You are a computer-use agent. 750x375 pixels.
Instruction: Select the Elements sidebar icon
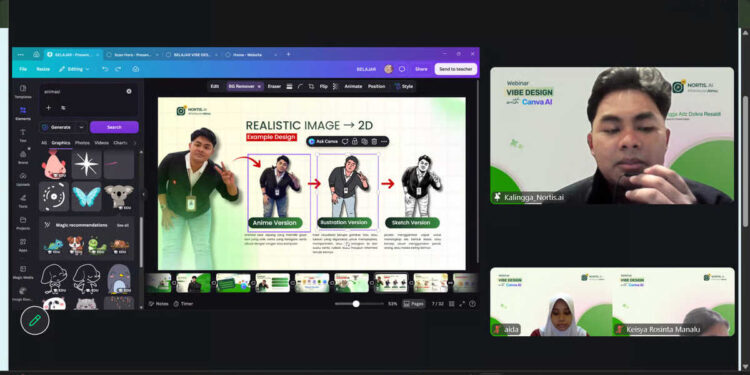pos(22,113)
